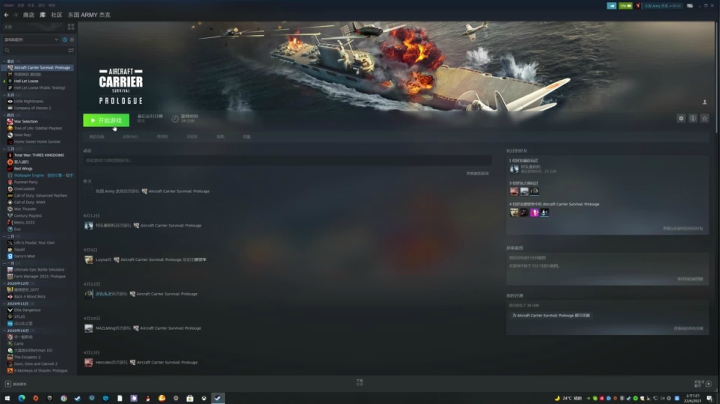Select Metro 2033 in library list
Viewport: 720px width, 404px height.
point(24,222)
